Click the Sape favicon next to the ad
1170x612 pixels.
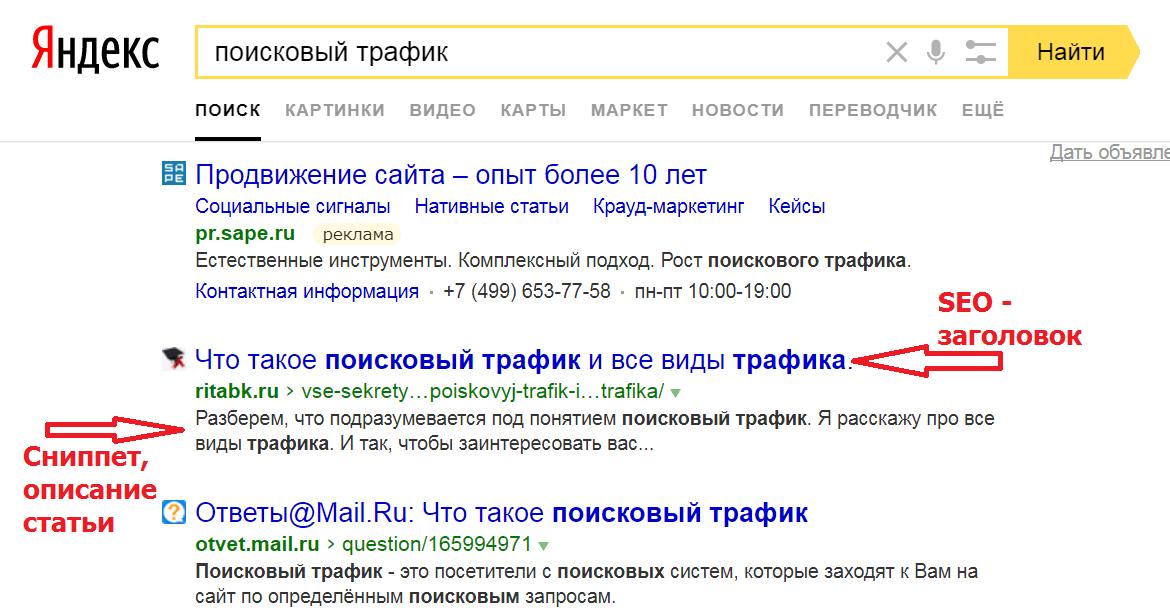pyautogui.click(x=174, y=174)
